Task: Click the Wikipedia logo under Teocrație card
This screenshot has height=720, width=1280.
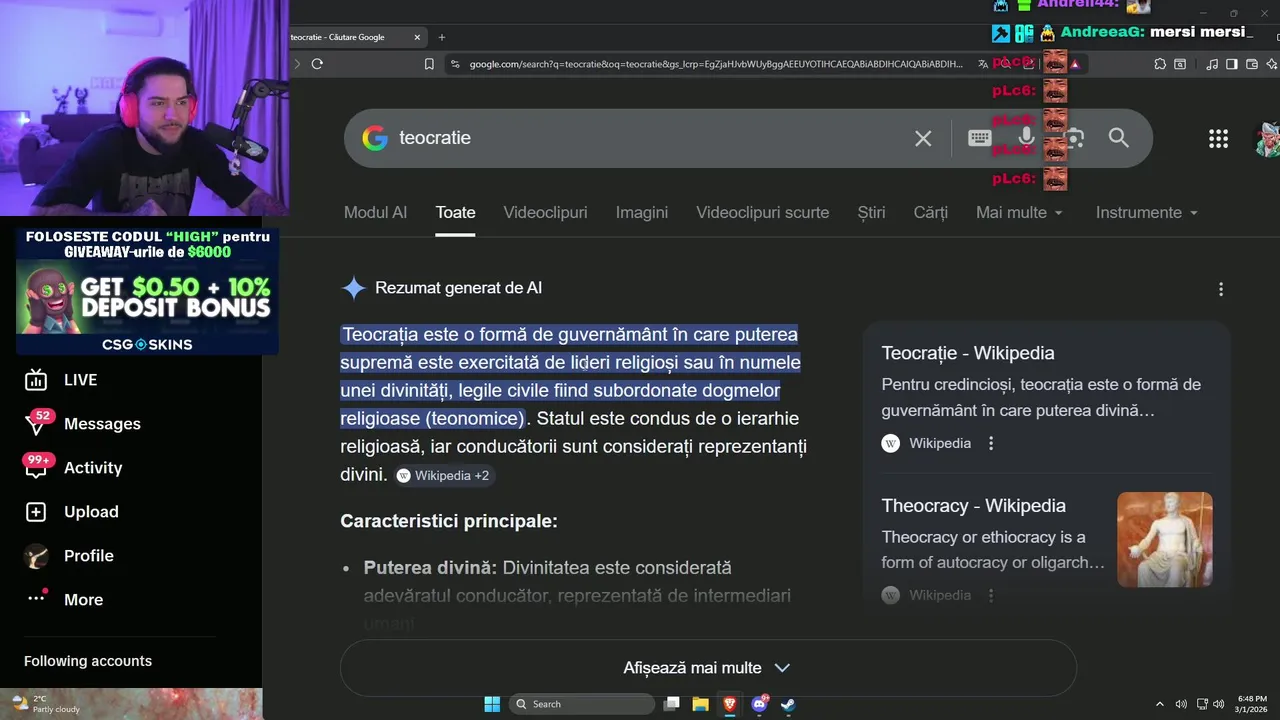Action: (x=890, y=443)
